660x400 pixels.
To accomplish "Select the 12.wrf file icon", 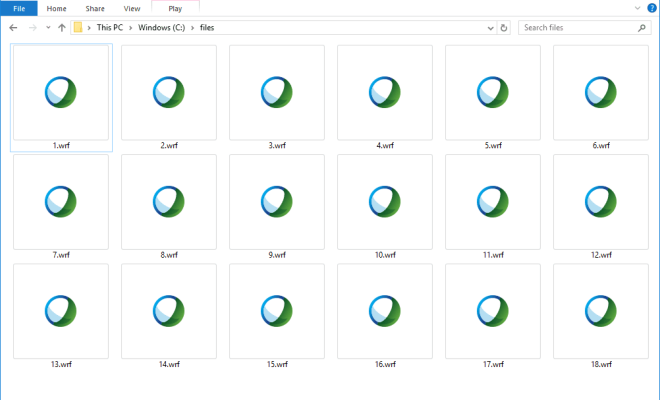I will click(x=601, y=202).
